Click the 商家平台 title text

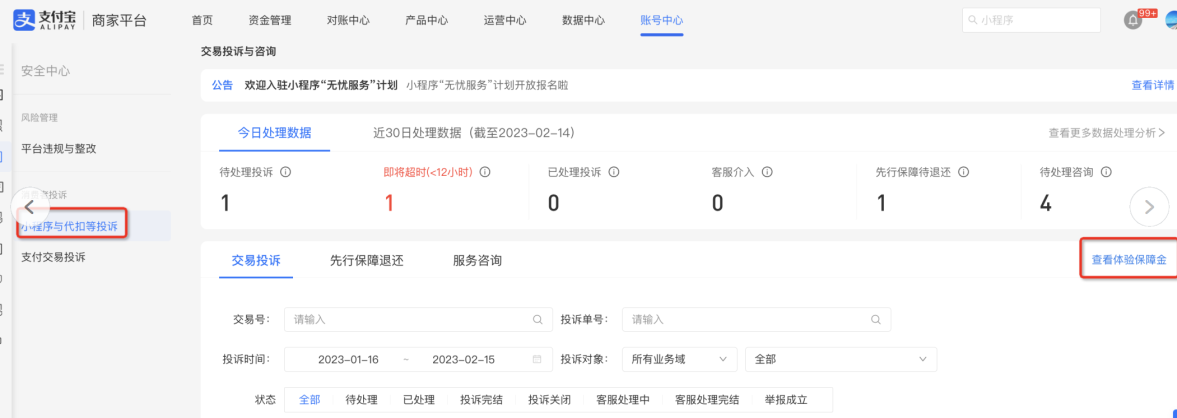coord(119,21)
